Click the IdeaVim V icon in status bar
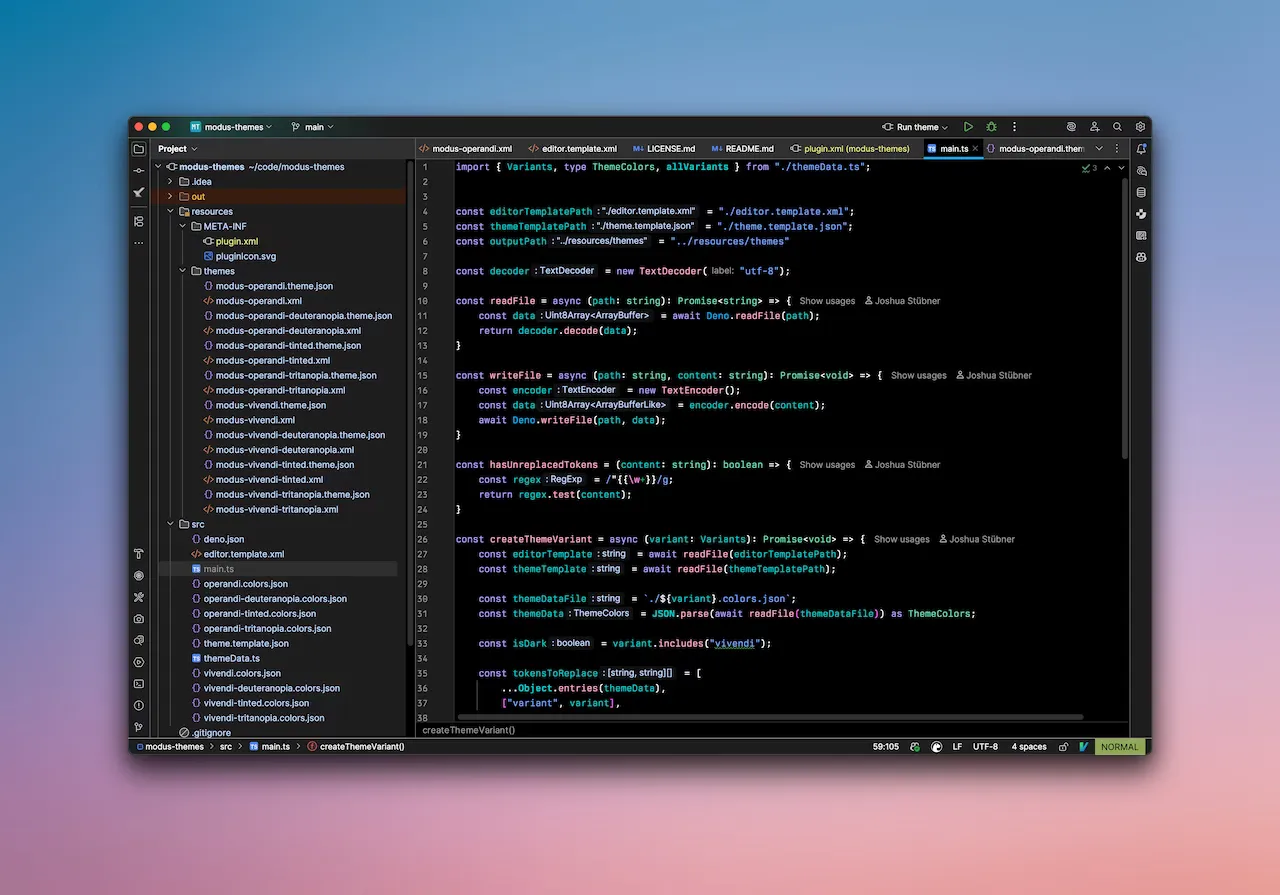The width and height of the screenshot is (1280, 895). (x=1083, y=746)
